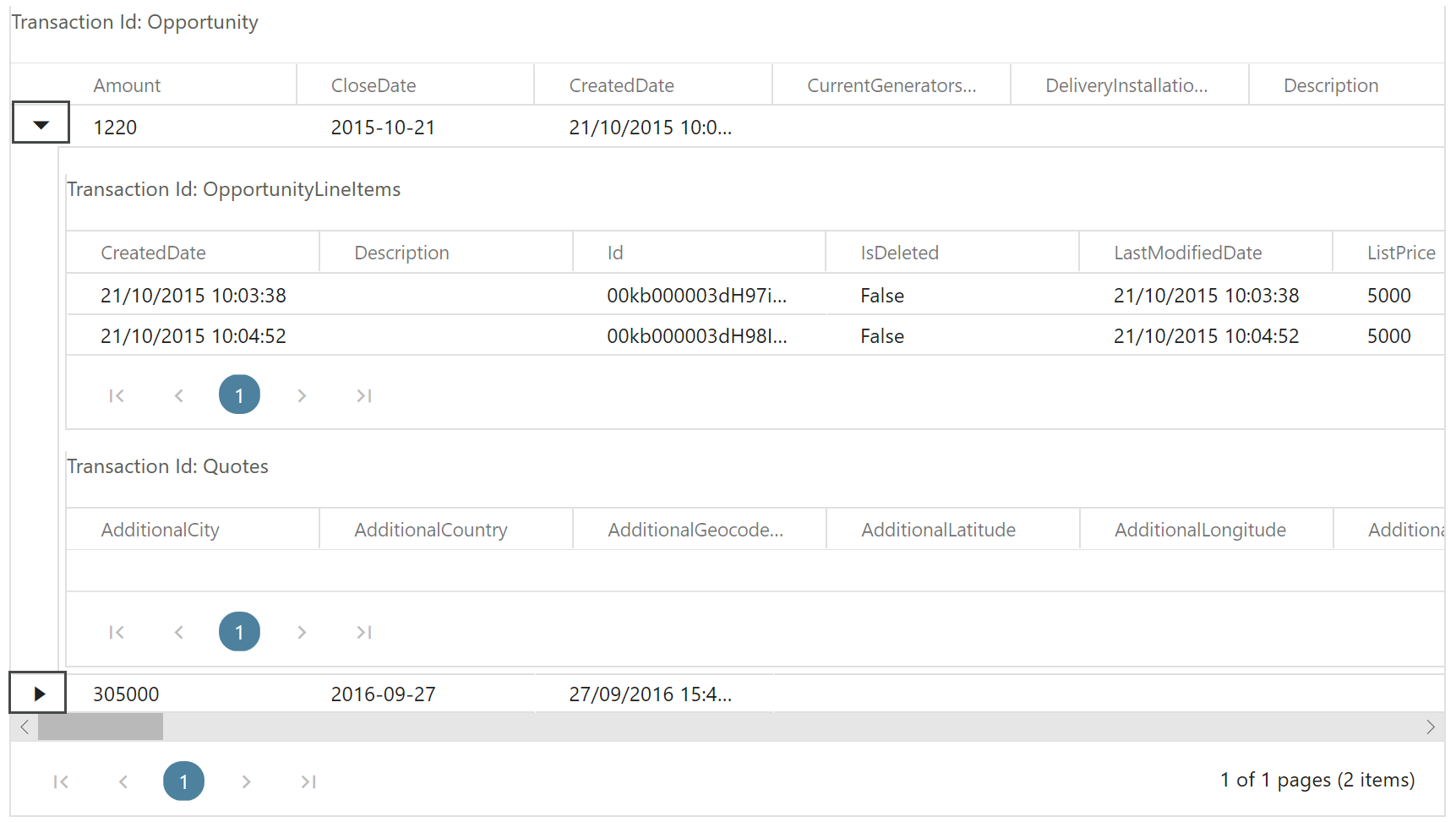Image resolution: width=1456 pixels, height=822 pixels.
Task: Click the horizontal scrollbar thumb
Action: (x=101, y=727)
